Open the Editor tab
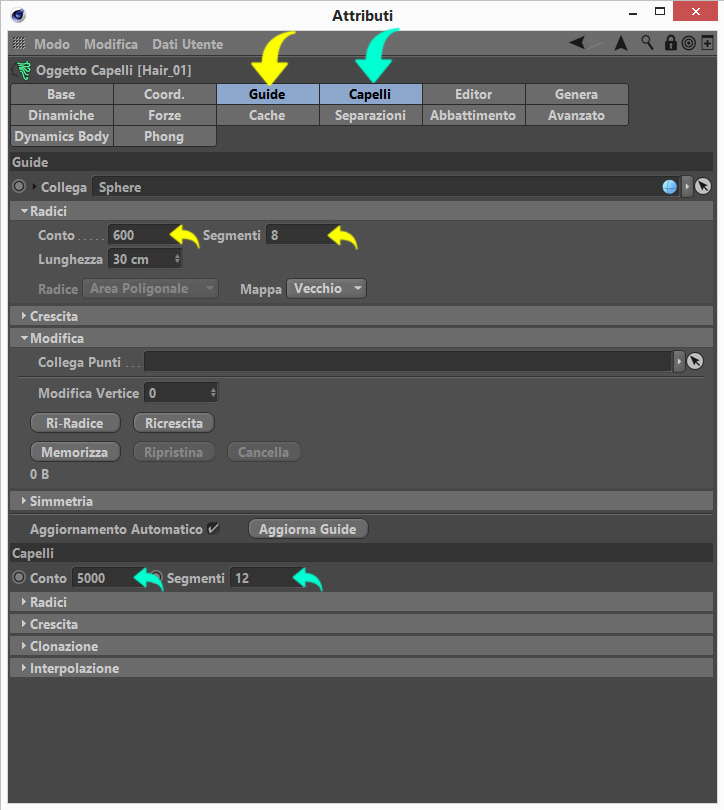The image size is (724, 810). 474,94
